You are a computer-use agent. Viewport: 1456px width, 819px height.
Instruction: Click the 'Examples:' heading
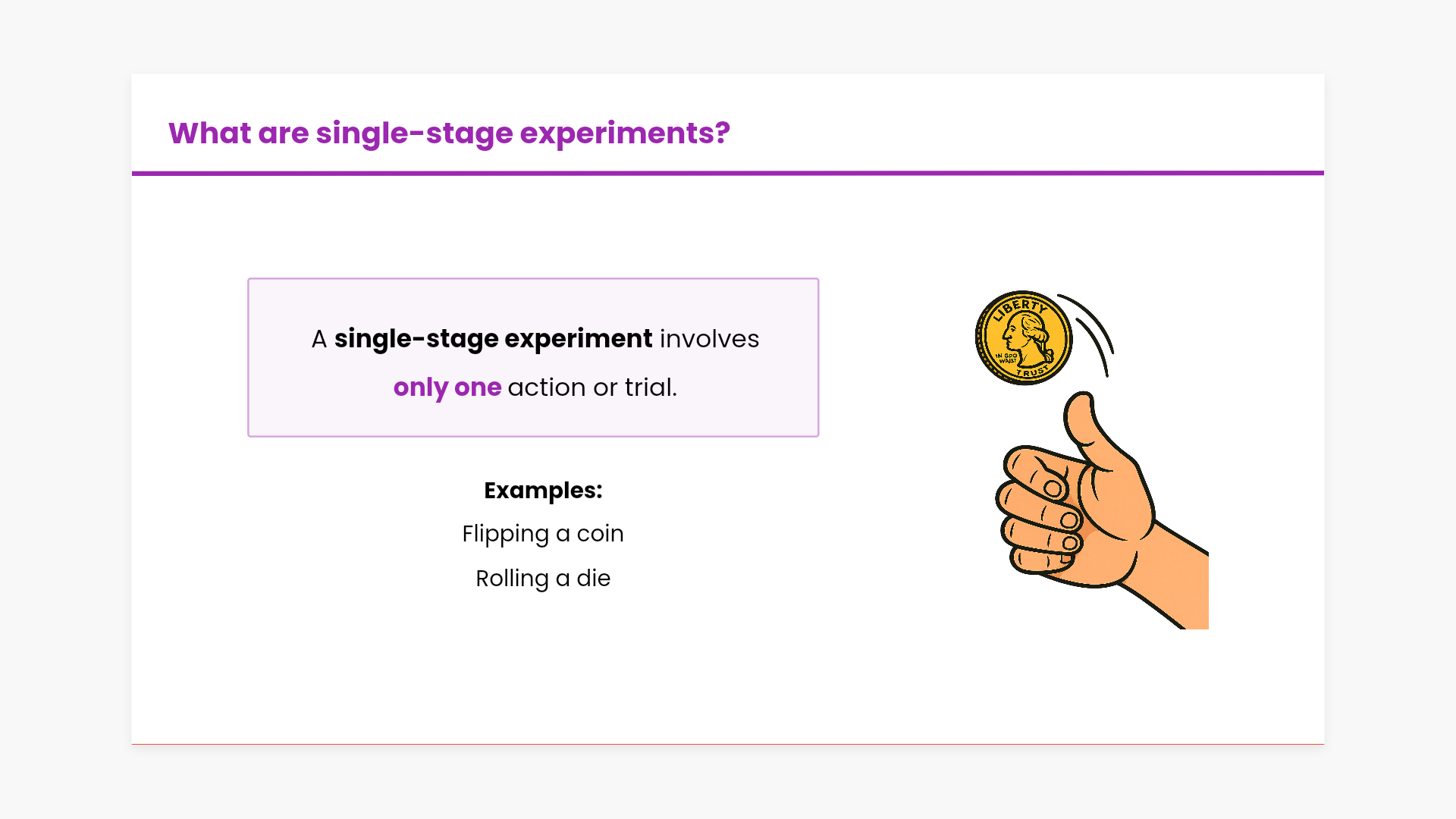click(543, 491)
